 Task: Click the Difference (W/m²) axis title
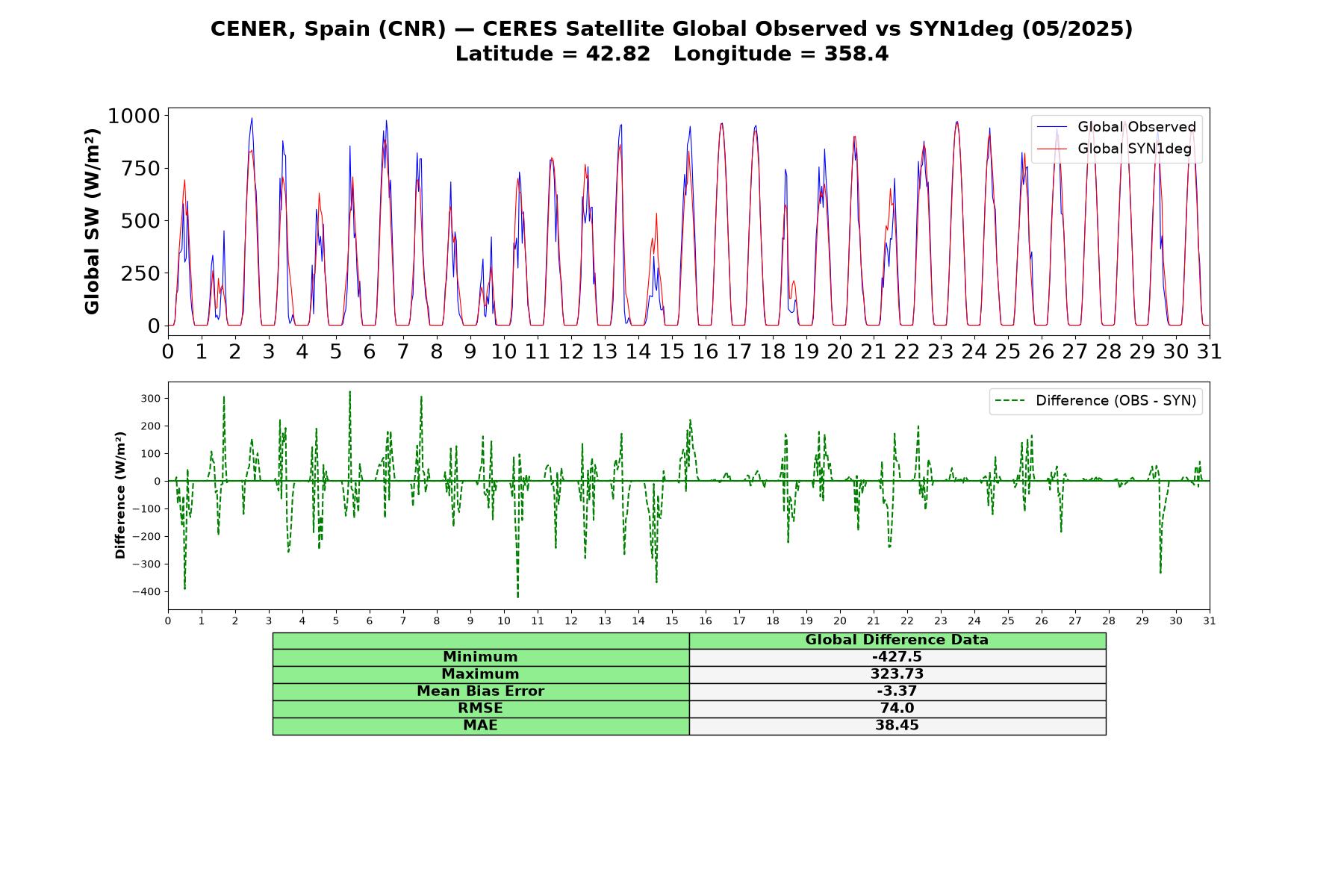[120, 496]
